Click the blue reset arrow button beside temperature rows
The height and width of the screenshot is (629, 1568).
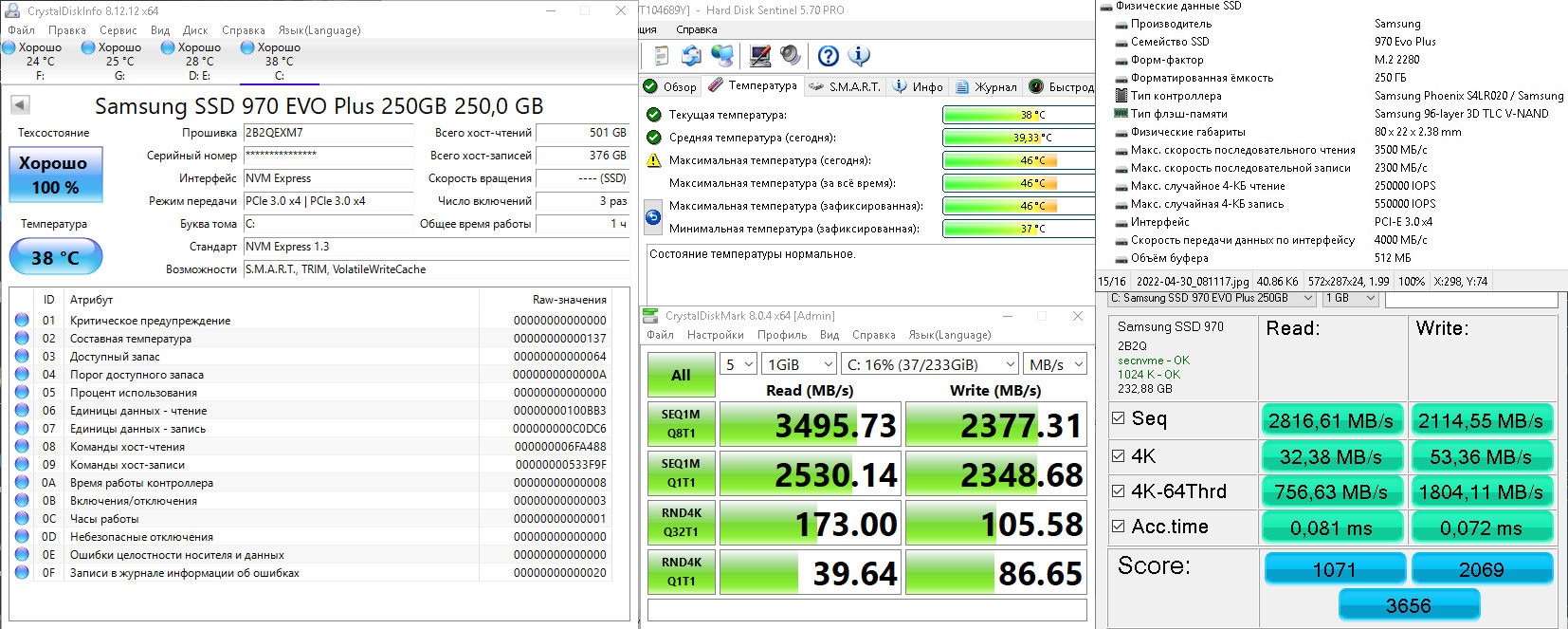(653, 217)
